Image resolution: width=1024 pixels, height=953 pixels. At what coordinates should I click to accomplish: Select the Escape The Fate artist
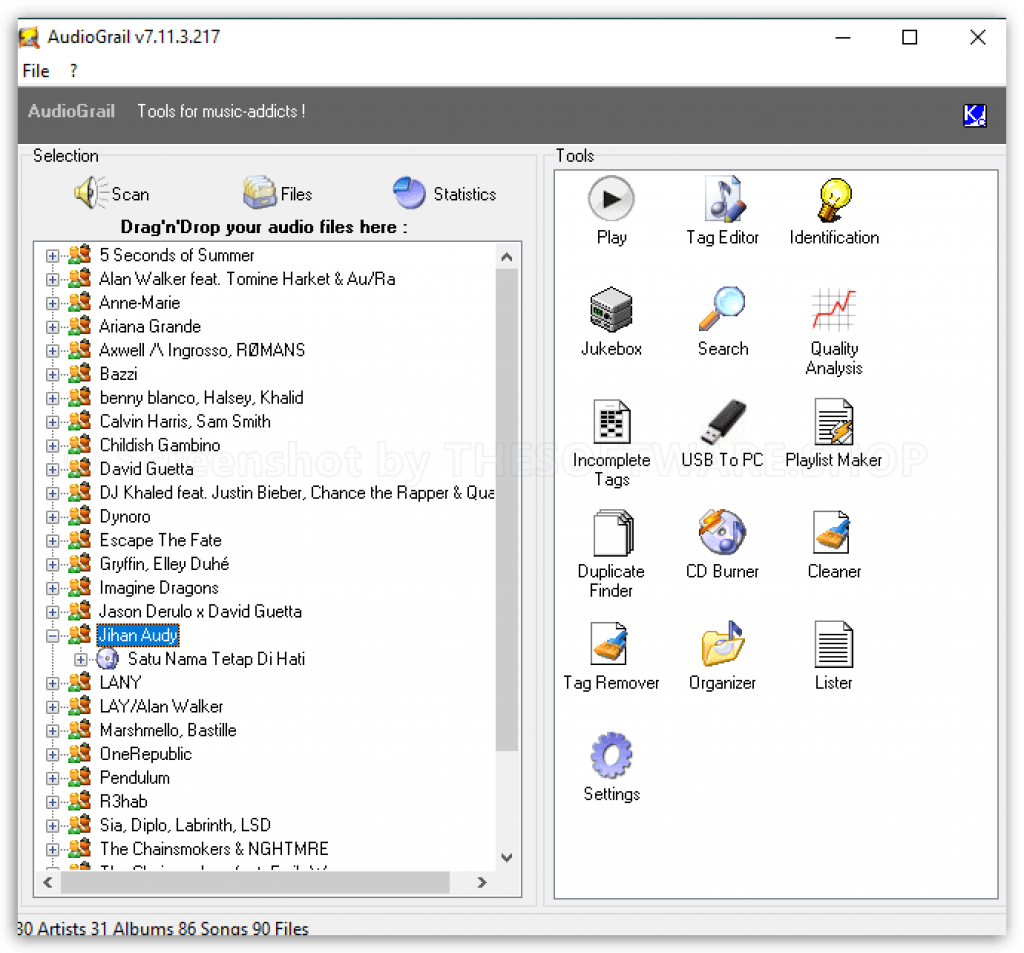coord(161,541)
